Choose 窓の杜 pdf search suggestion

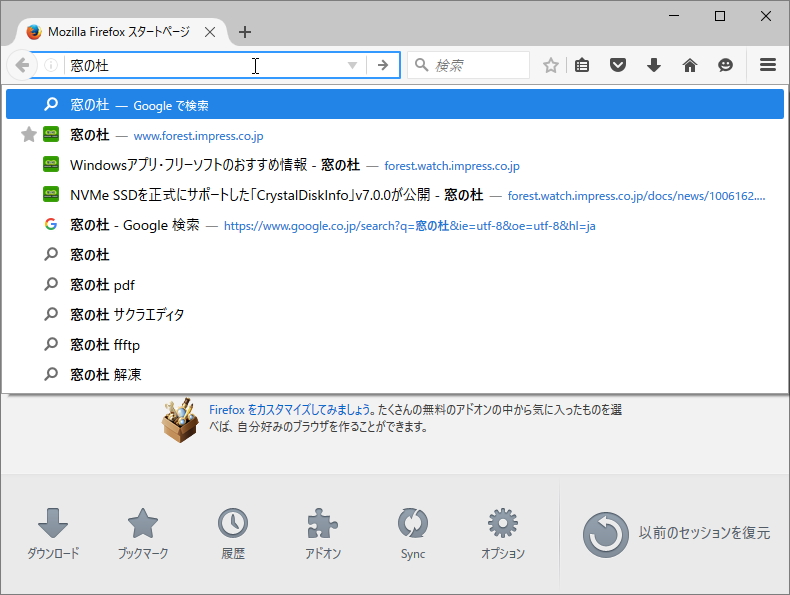tap(395, 285)
